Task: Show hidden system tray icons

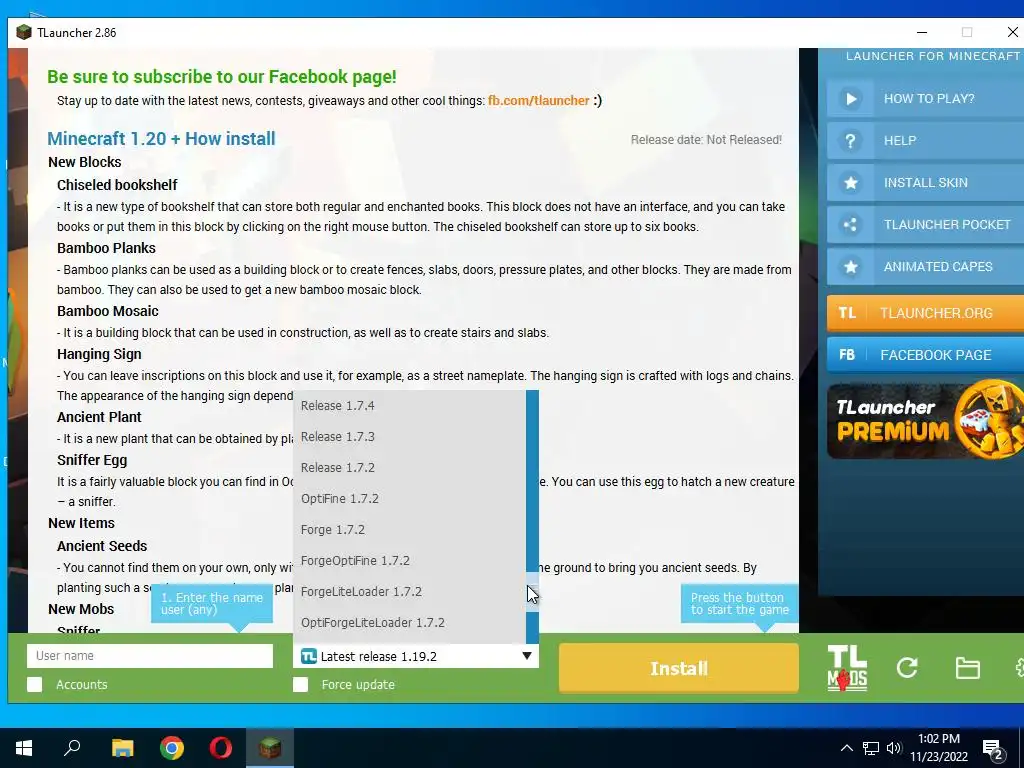Action: pos(846,748)
